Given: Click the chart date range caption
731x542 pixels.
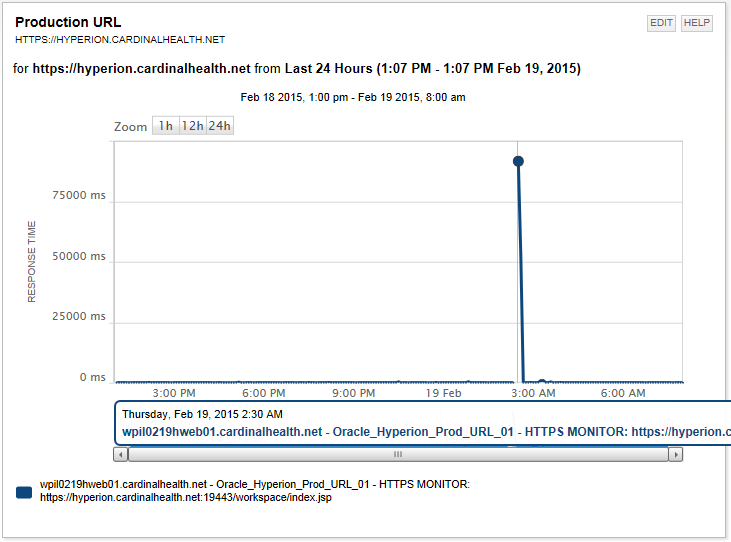Looking at the screenshot, I should pos(353,97).
